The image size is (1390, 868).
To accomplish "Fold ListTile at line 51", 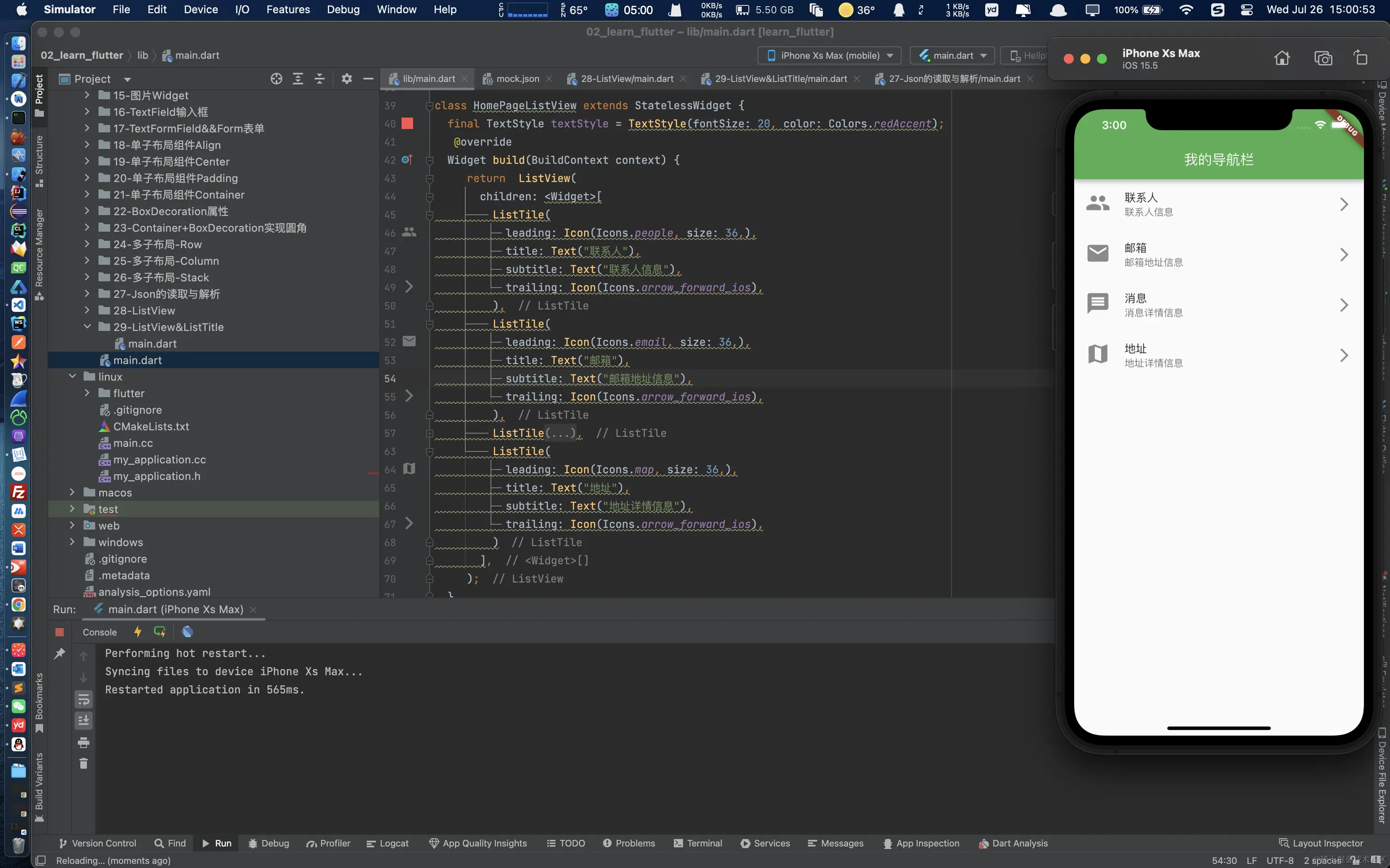I will tap(429, 324).
